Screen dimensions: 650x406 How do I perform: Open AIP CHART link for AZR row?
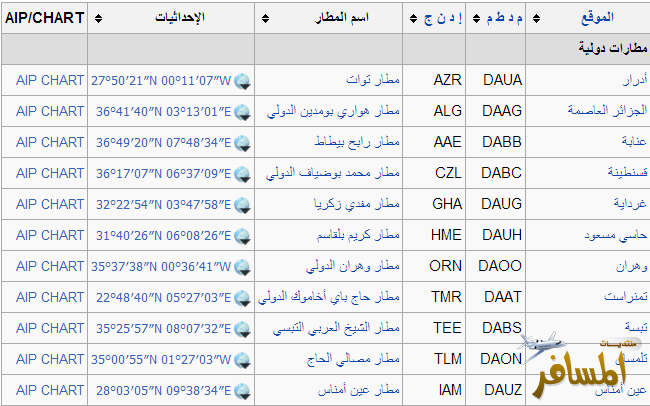point(50,80)
